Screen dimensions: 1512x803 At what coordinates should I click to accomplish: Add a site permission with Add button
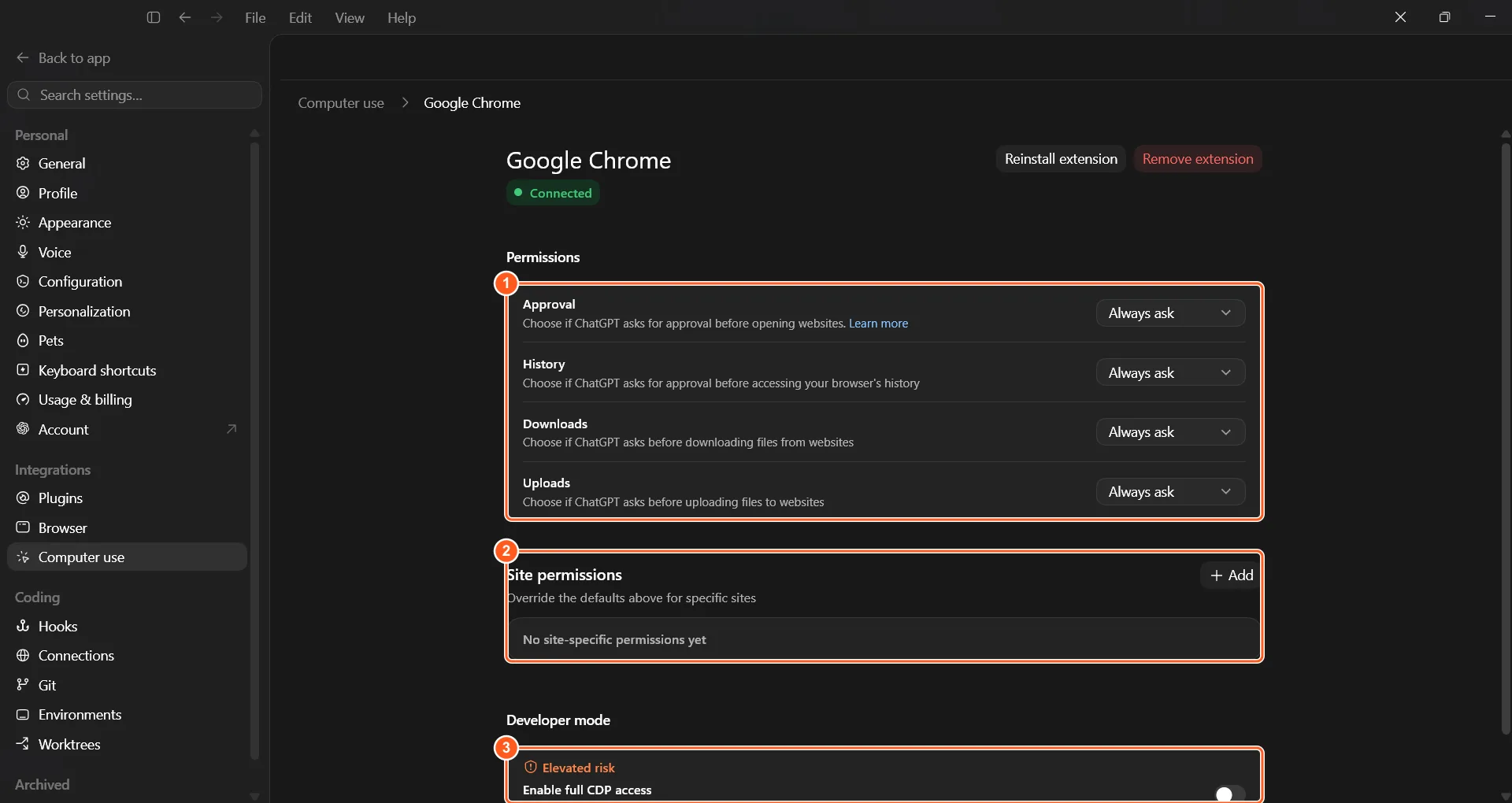(1231, 575)
